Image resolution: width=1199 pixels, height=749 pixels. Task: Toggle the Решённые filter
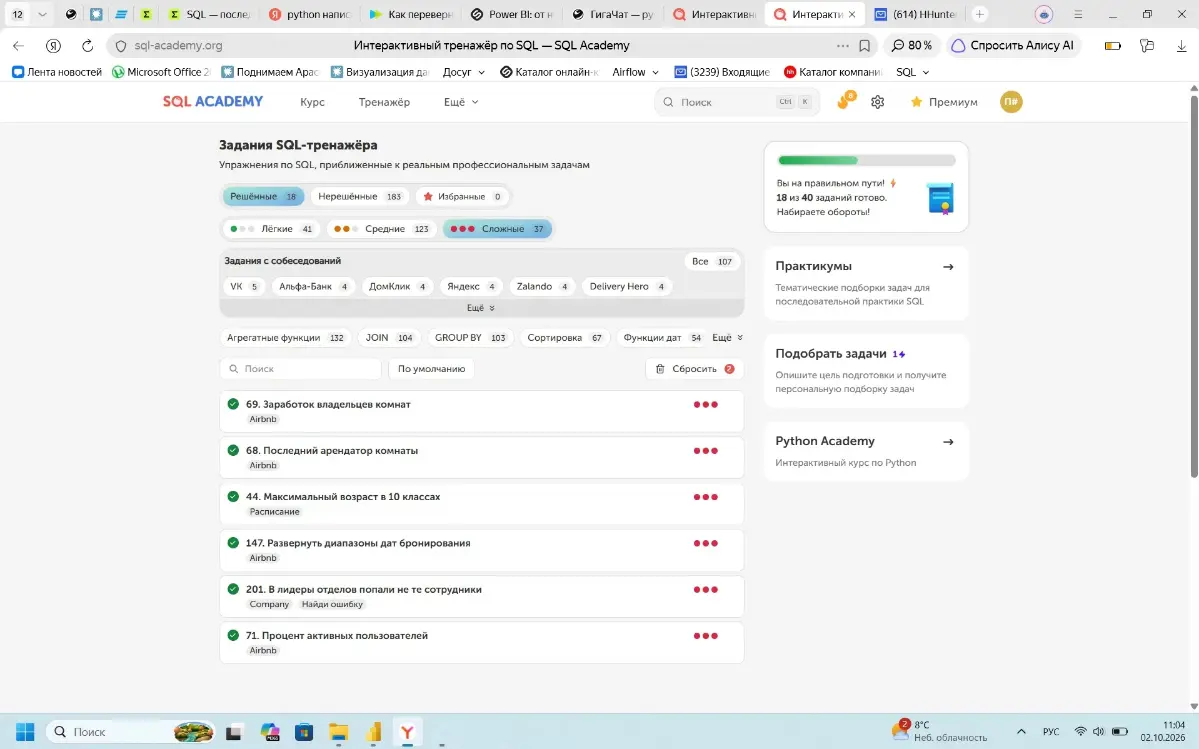[x=263, y=196]
